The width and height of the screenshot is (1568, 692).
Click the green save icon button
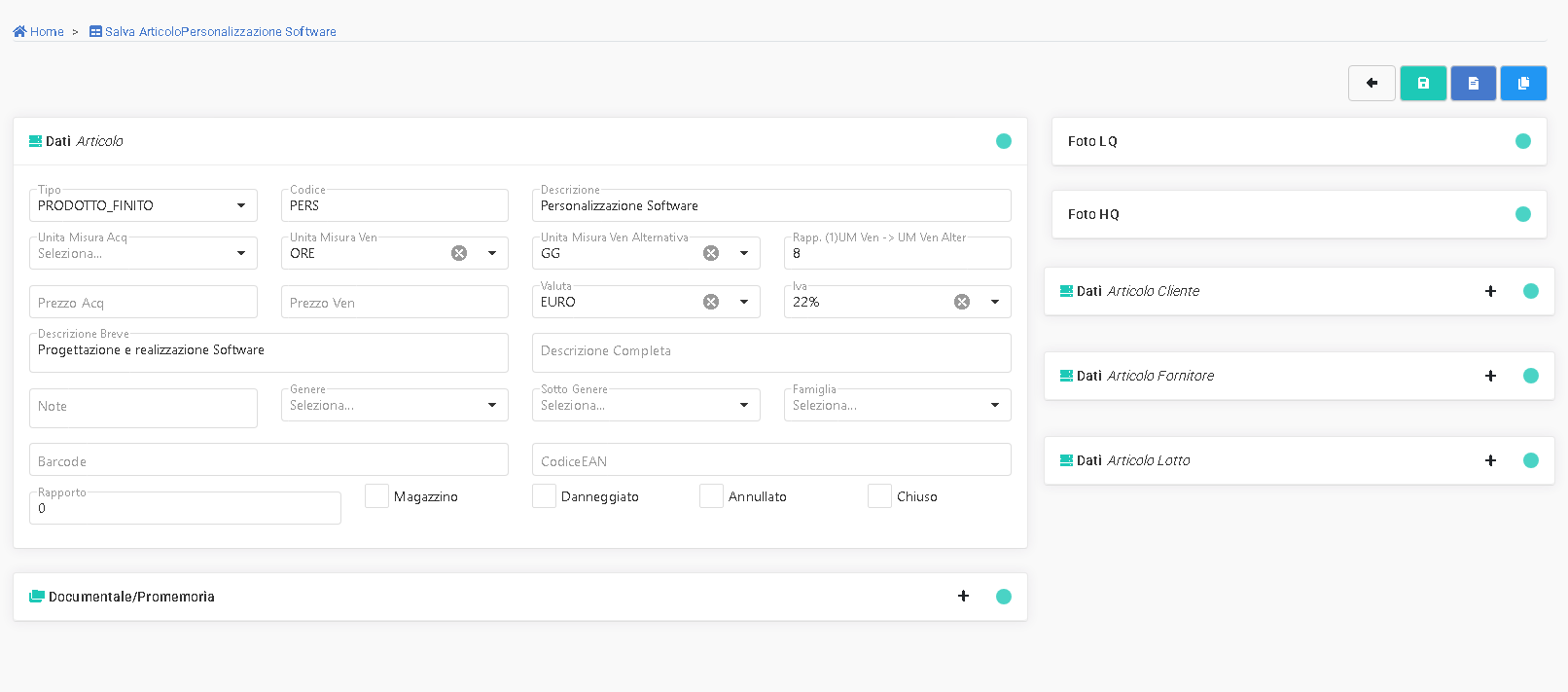[x=1423, y=84]
